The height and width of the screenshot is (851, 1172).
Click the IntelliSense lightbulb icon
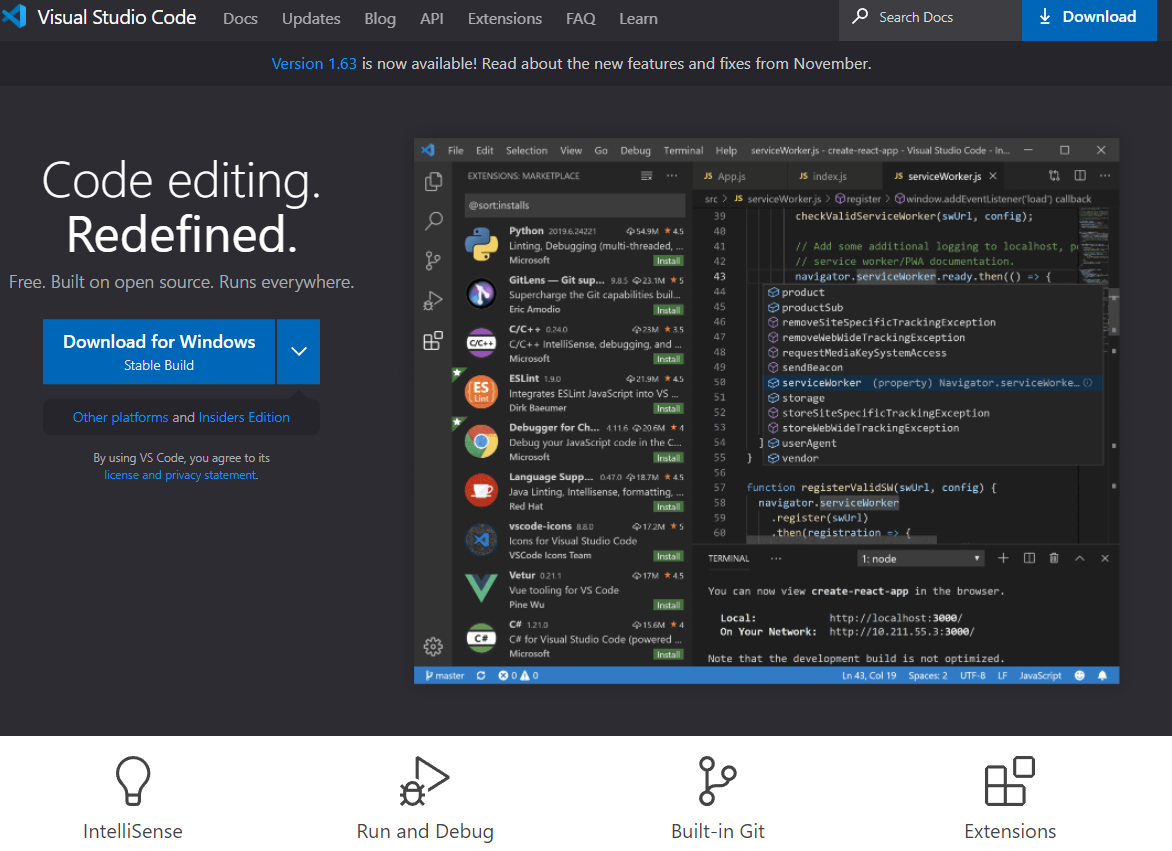[133, 781]
